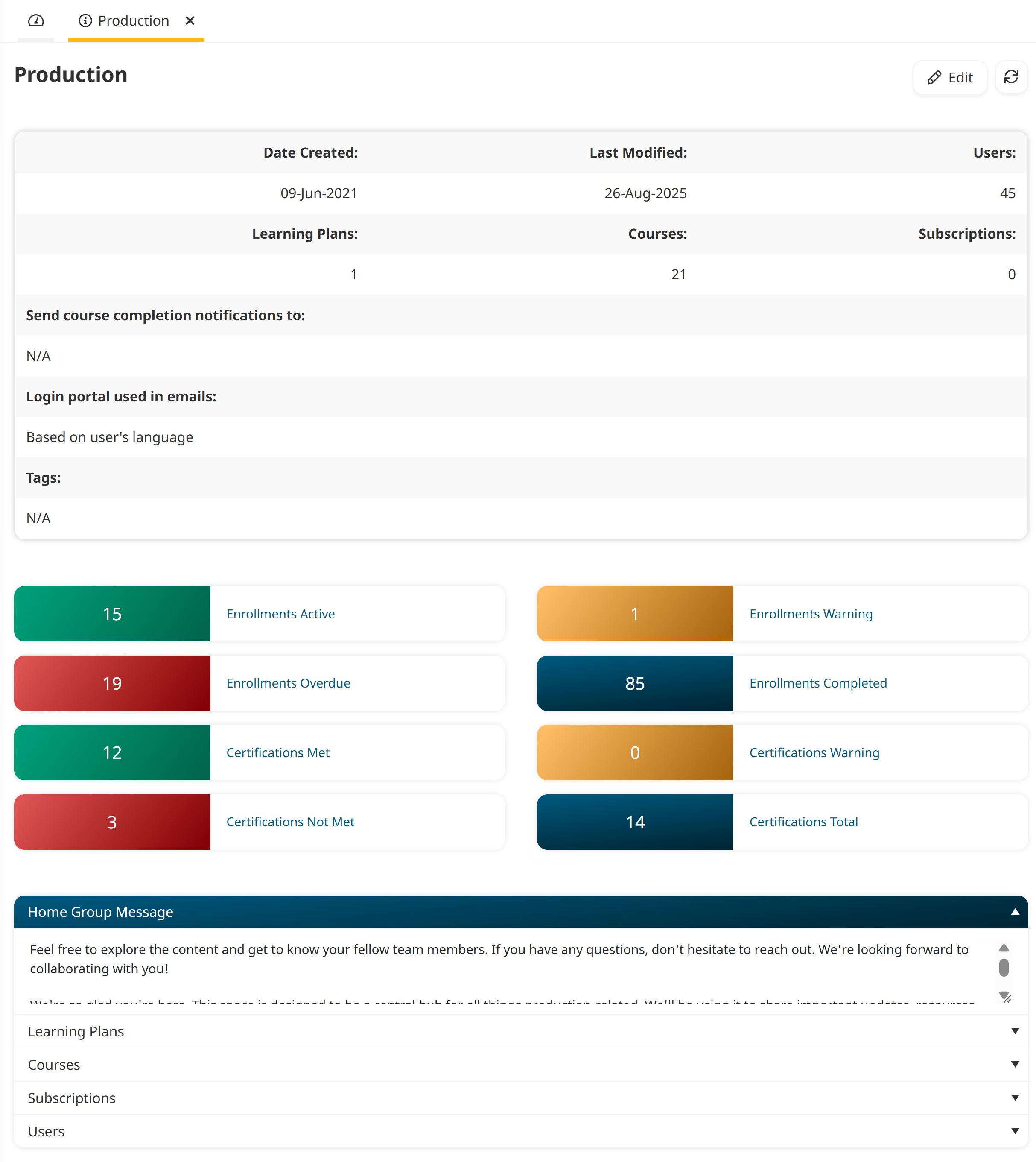
Task: Click 'Based on user's language' text
Action: click(x=110, y=437)
